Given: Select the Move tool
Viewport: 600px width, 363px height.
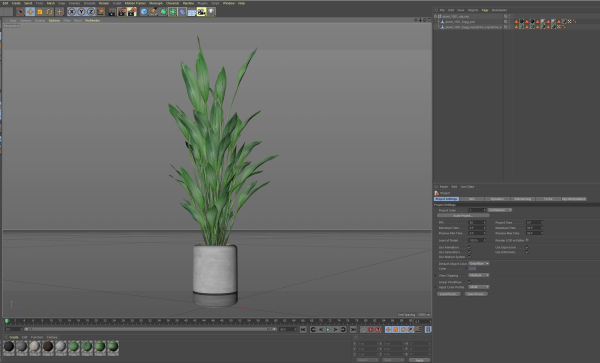Looking at the screenshot, I should (30, 12).
